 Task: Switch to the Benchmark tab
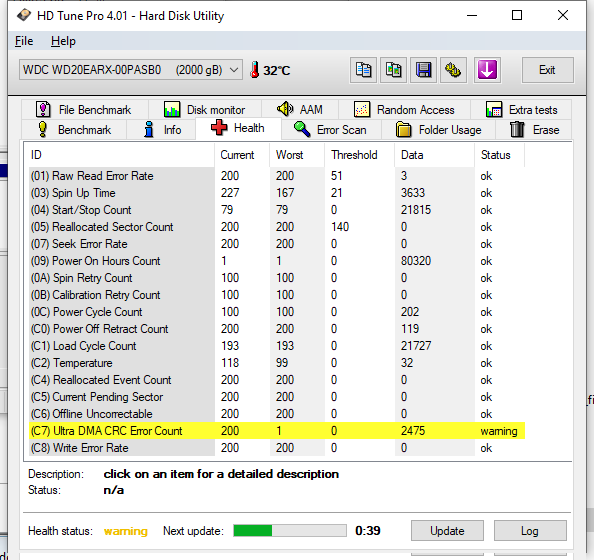pos(75,130)
